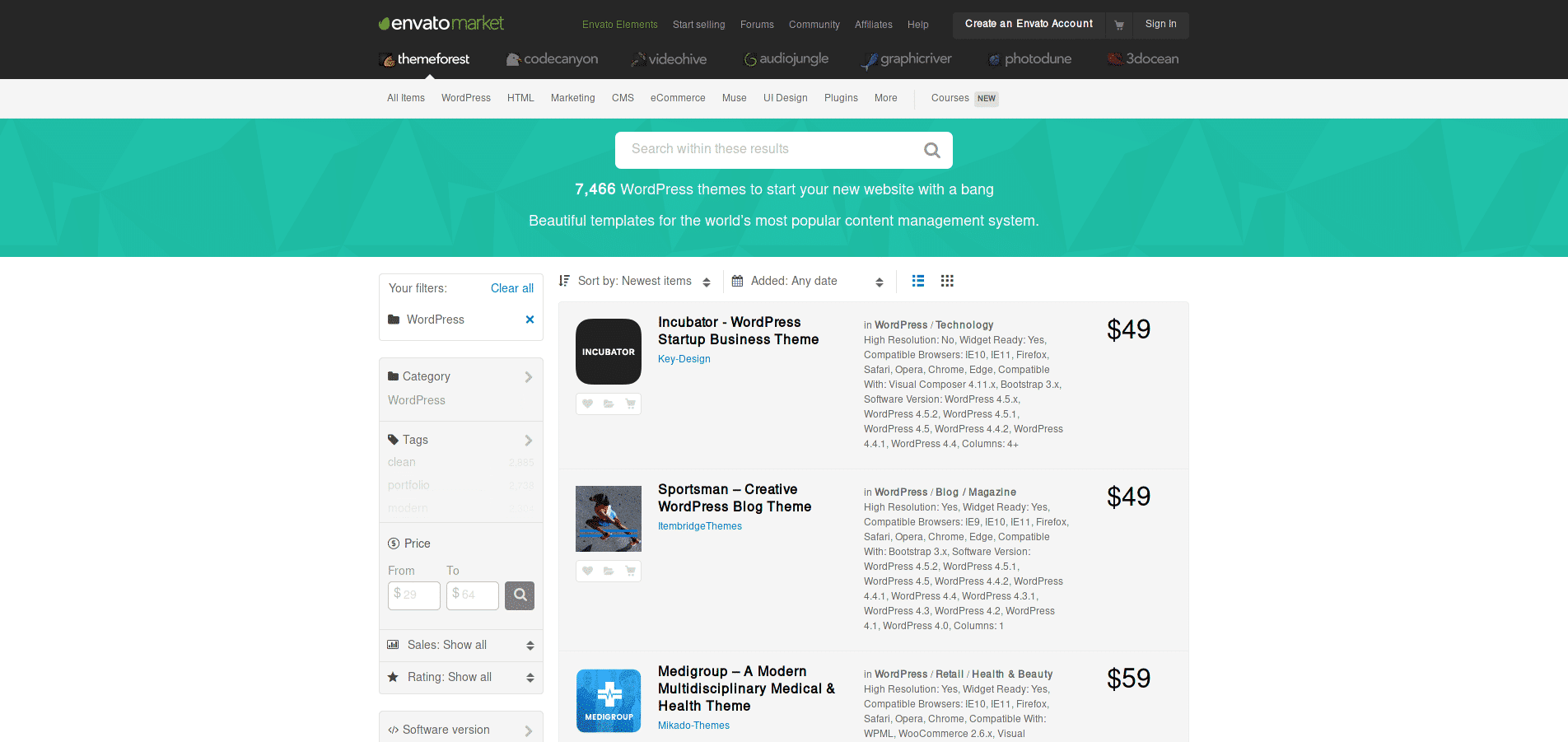Add Incubator theme to cart icon
Viewport: 1568px width, 742px height.
click(630, 404)
